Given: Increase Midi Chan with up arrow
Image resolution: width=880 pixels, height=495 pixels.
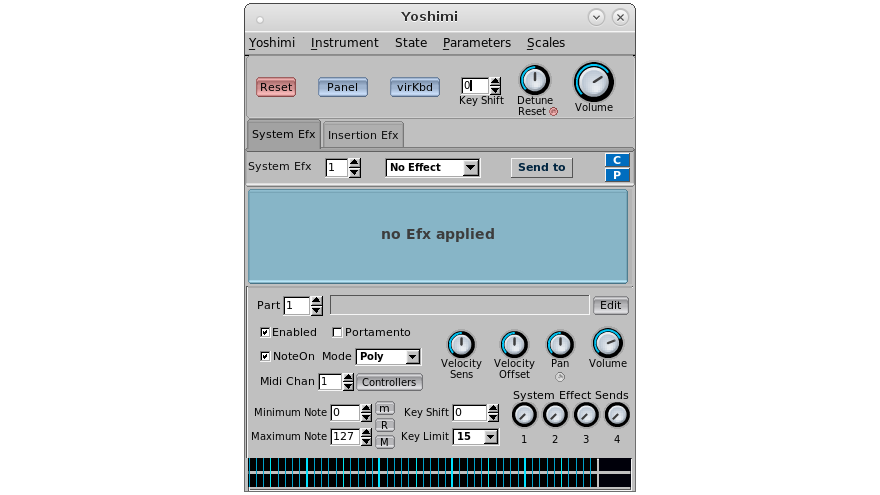Looking at the screenshot, I should click(348, 378).
